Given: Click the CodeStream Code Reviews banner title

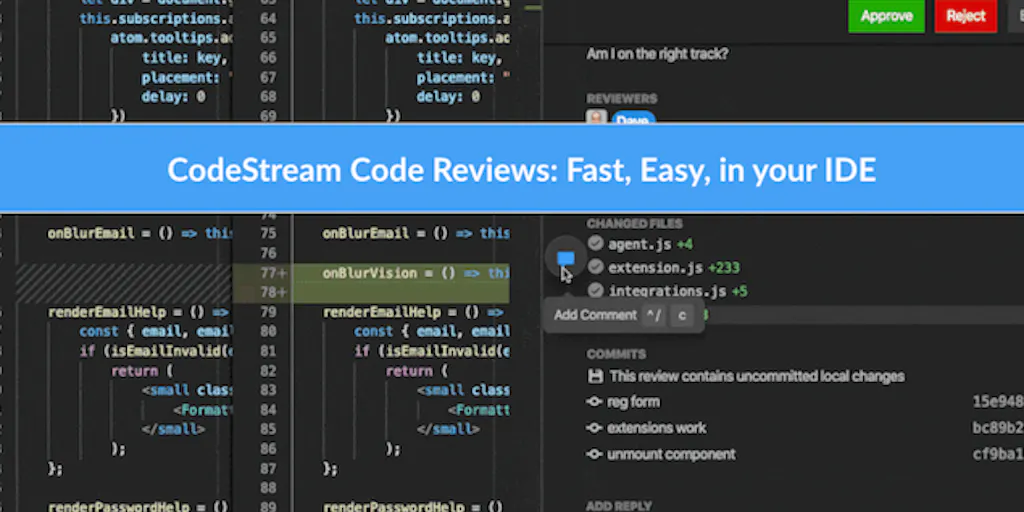Looking at the screenshot, I should 521,170.
